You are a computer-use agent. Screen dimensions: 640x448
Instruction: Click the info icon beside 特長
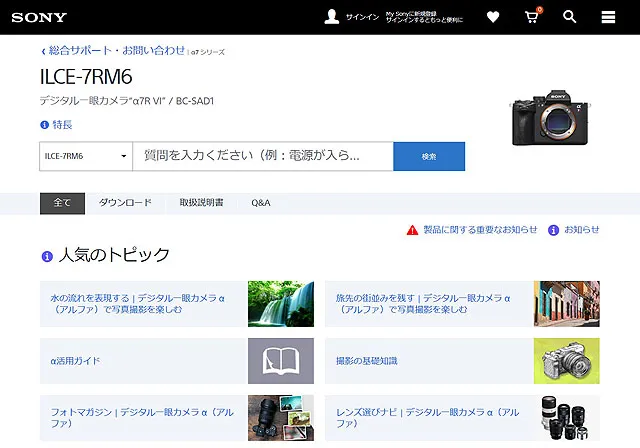pos(44,125)
